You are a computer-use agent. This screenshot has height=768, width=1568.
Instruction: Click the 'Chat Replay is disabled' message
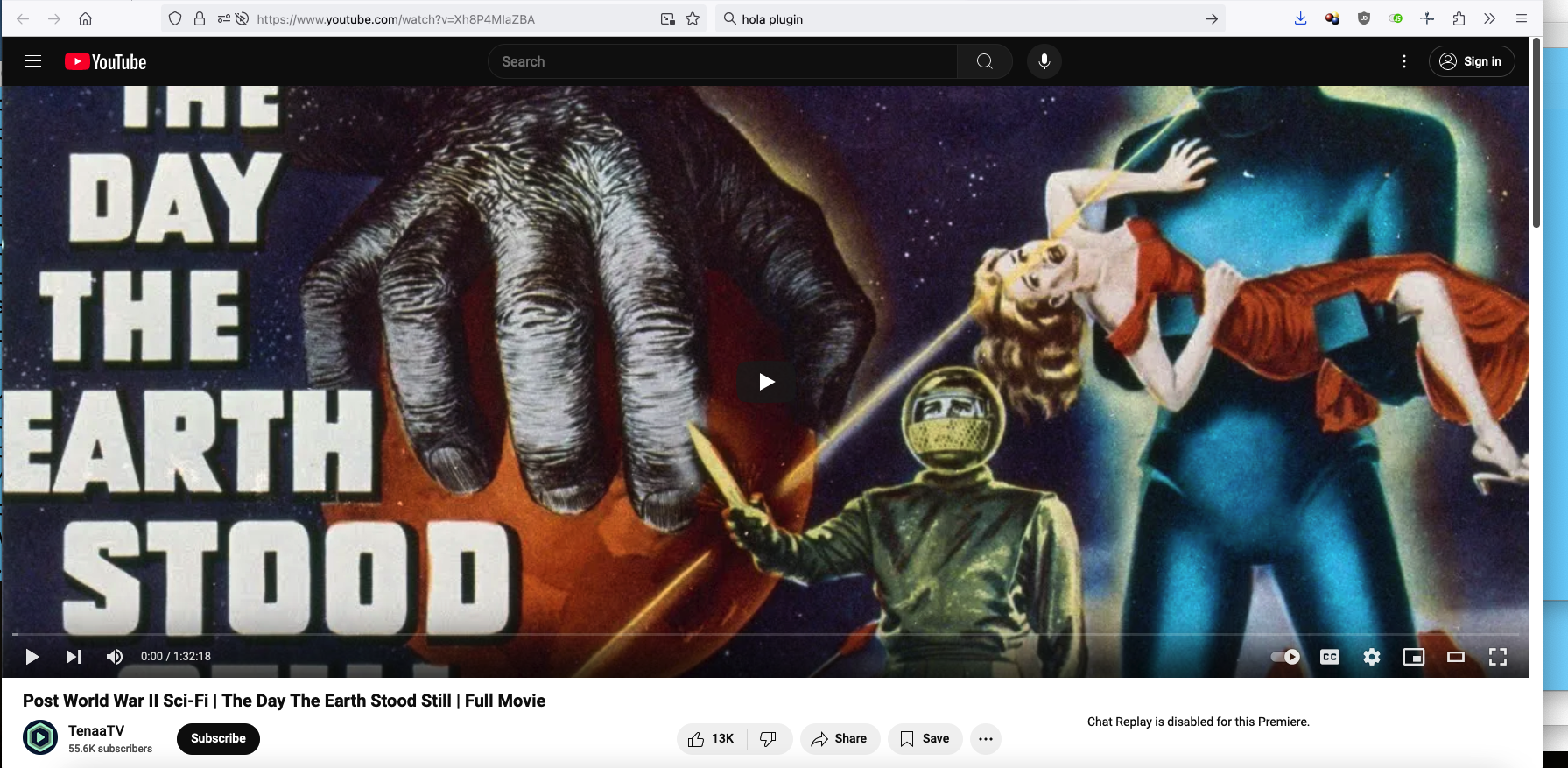pos(1199,722)
